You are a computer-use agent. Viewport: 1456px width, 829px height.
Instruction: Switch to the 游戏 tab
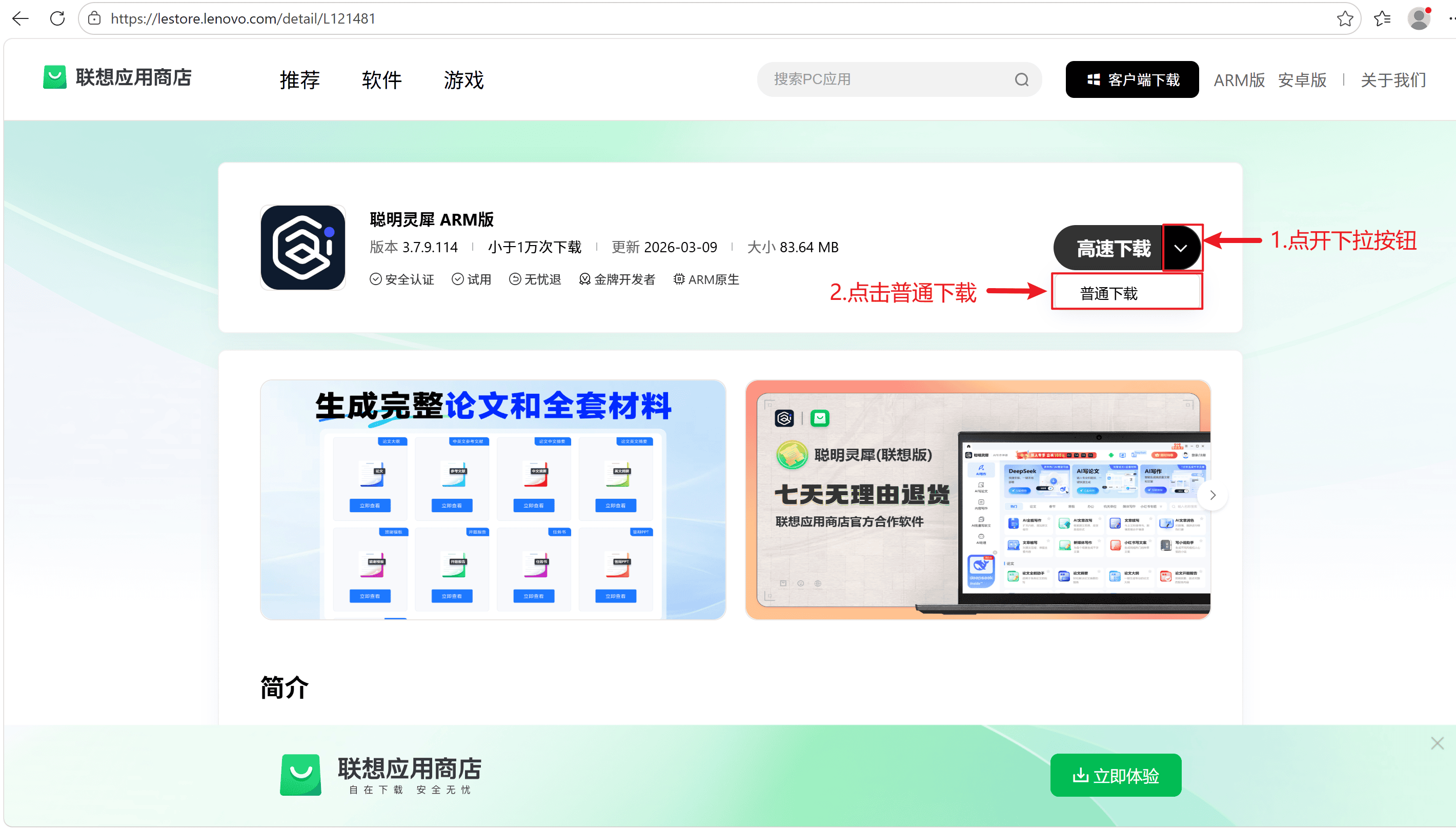(464, 79)
